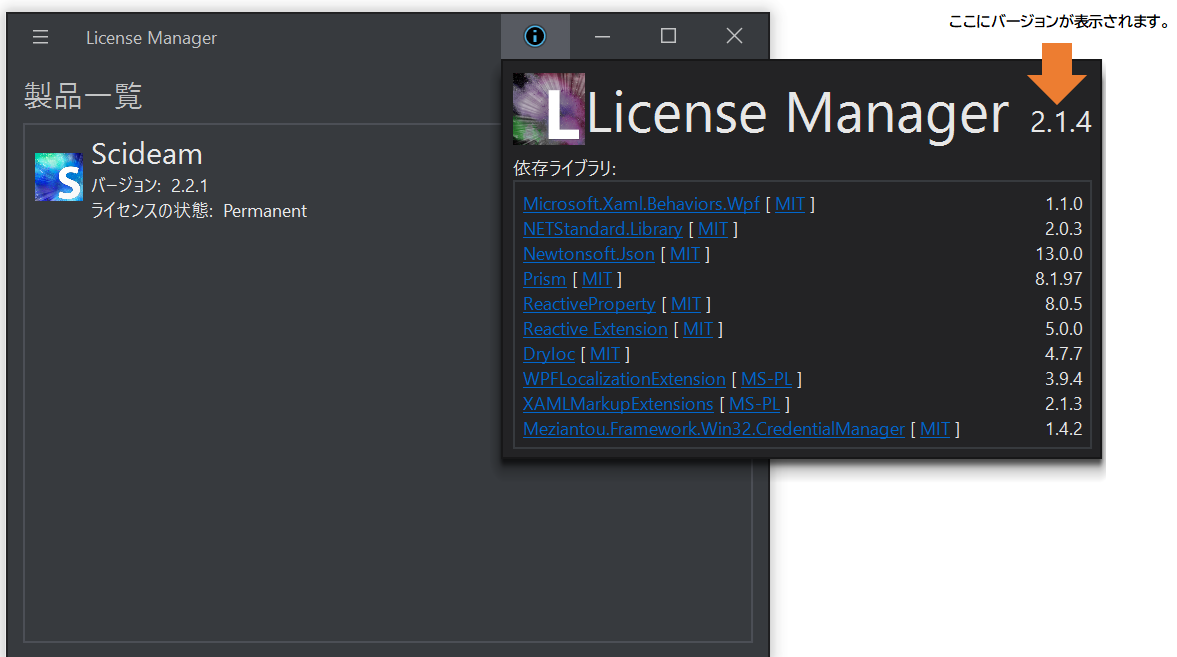This screenshot has width=1177, height=657.
Task: Click the License Manager title text in title bar
Action: coord(151,38)
